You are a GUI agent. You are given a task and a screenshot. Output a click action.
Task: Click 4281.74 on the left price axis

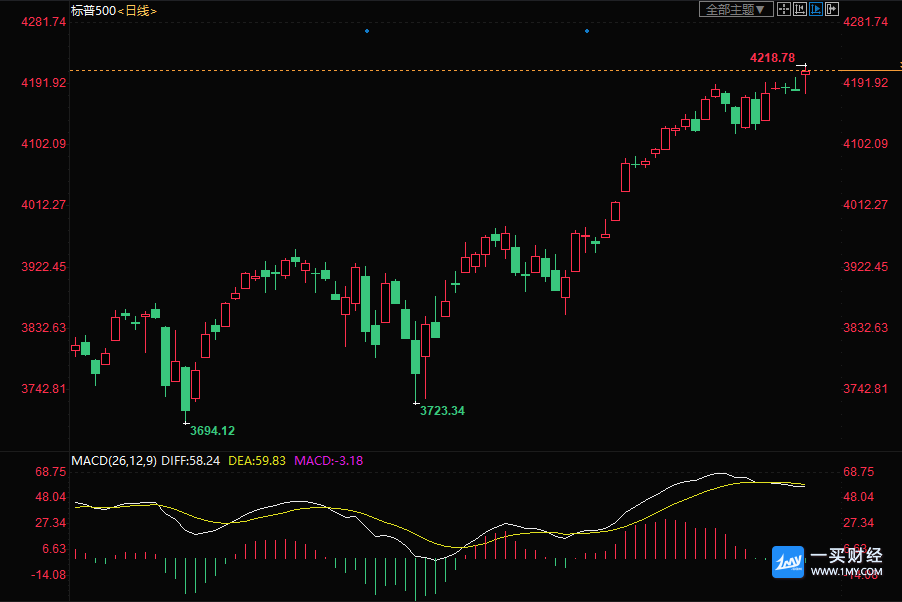[44, 22]
